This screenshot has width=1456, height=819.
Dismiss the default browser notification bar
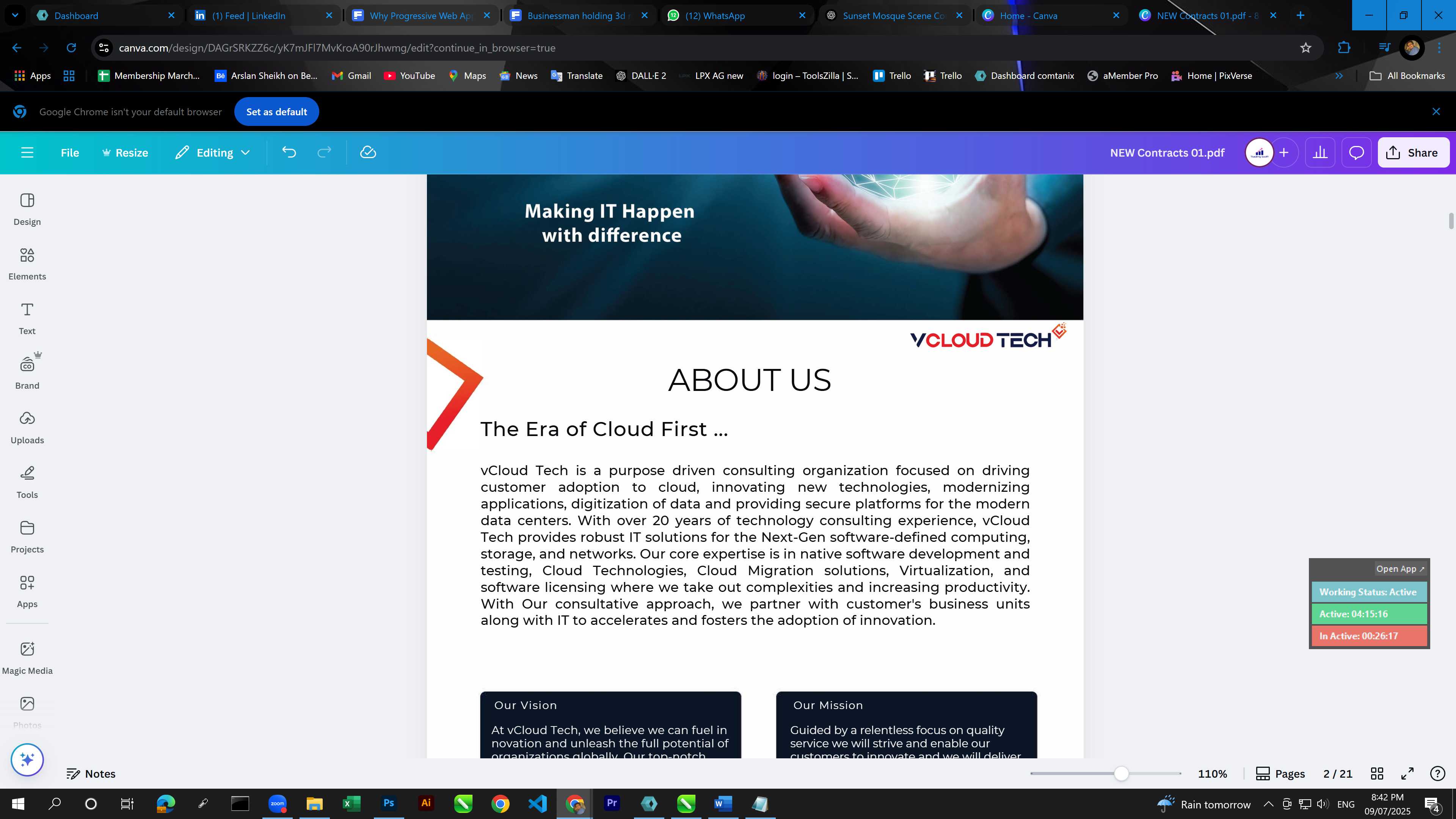[1436, 112]
